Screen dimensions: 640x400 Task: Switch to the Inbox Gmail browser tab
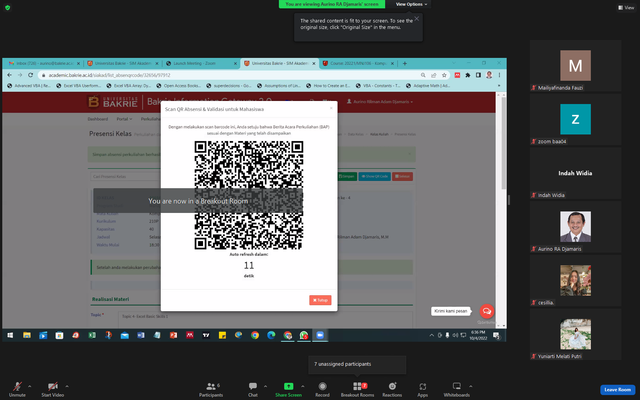43,64
